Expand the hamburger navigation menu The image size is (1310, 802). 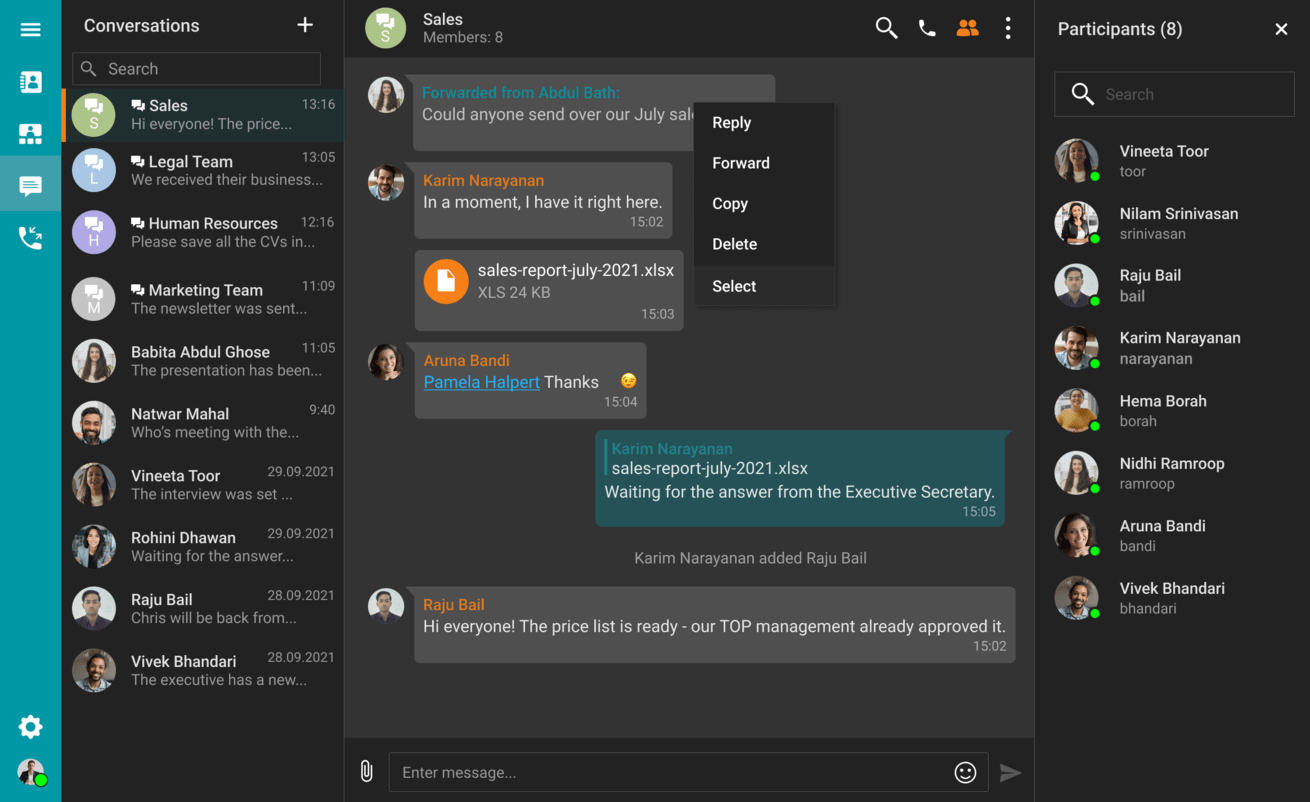[31, 29]
